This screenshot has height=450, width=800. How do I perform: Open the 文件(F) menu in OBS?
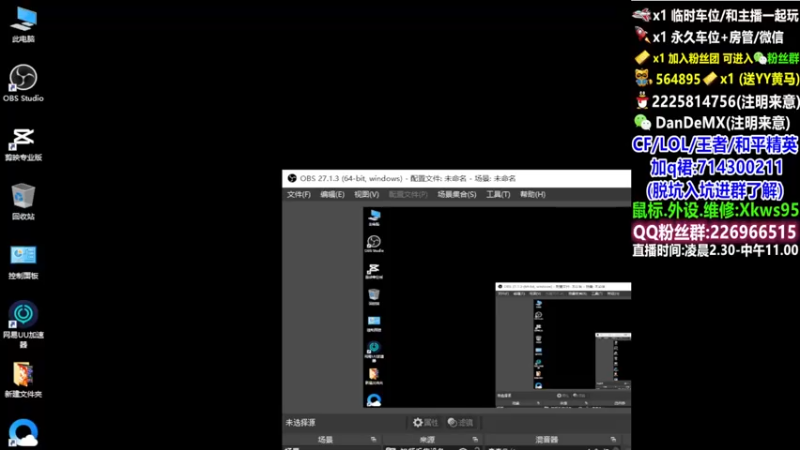[x=298, y=194]
